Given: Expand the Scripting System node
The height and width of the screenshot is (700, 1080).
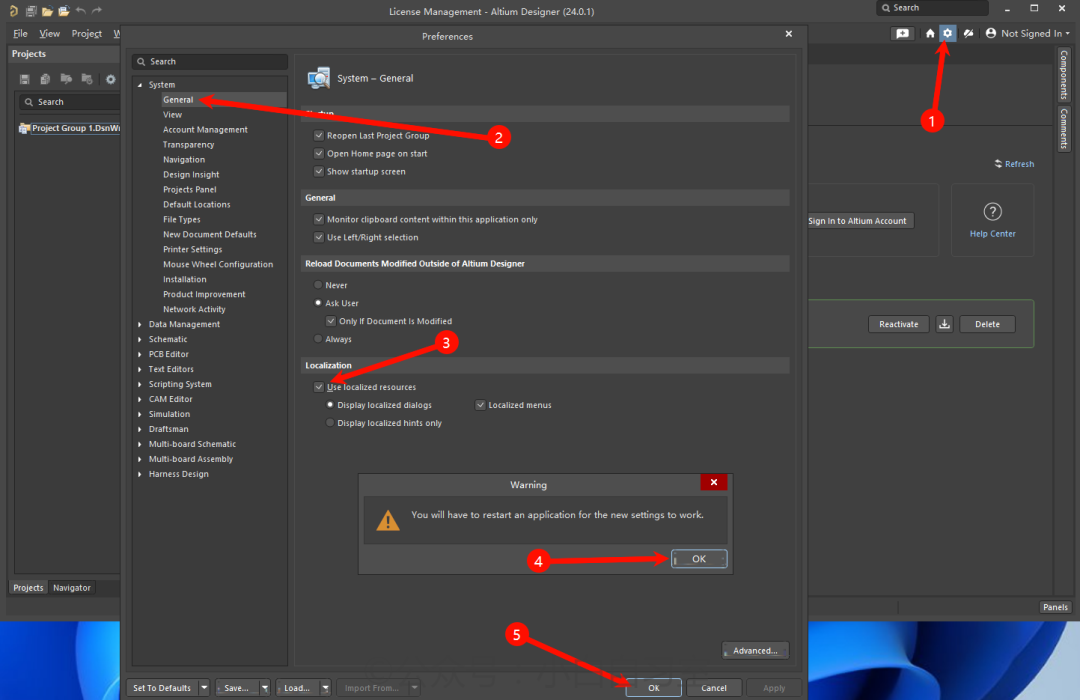Looking at the screenshot, I should point(140,384).
